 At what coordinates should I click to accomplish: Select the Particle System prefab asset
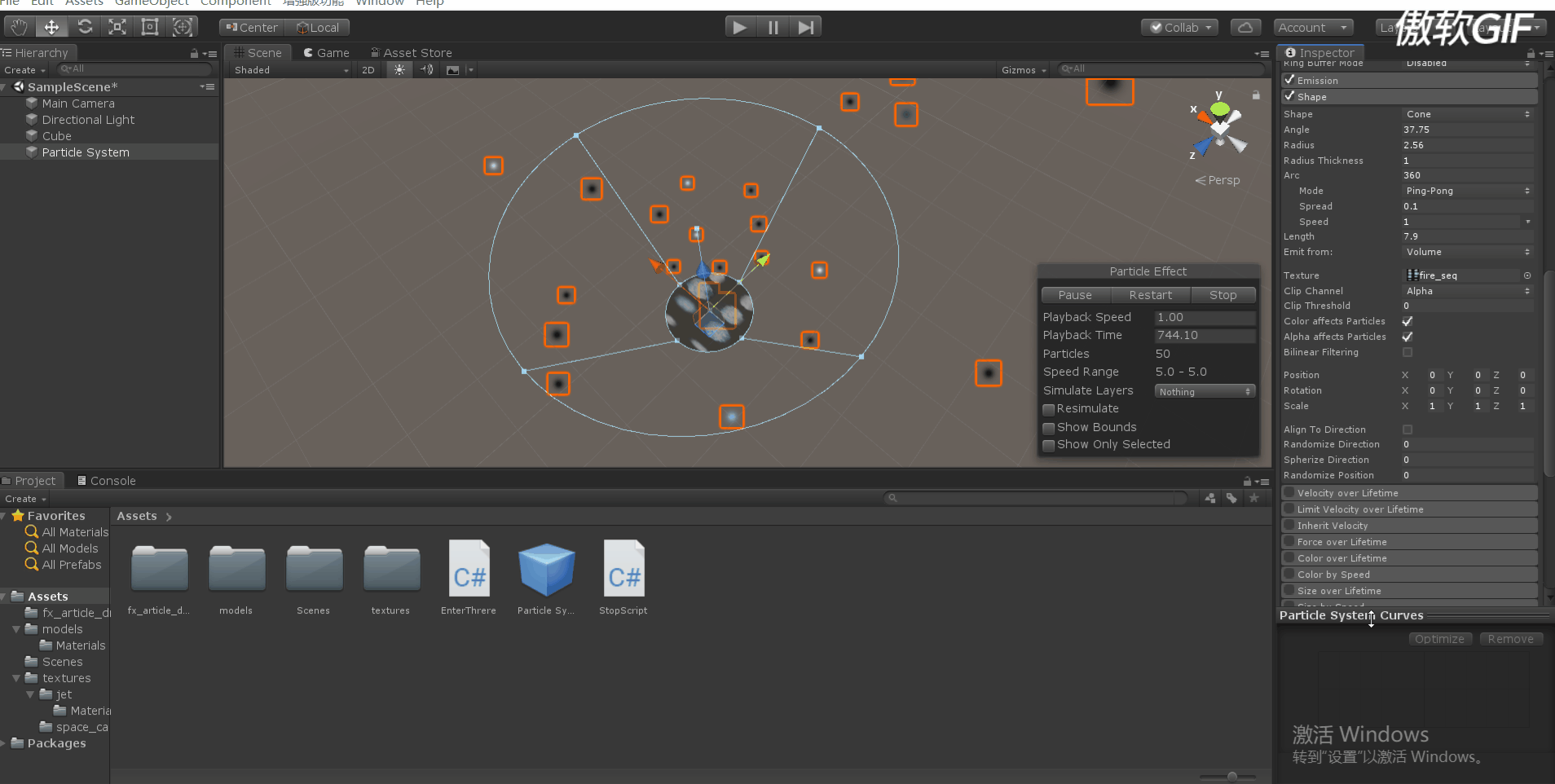tap(546, 577)
